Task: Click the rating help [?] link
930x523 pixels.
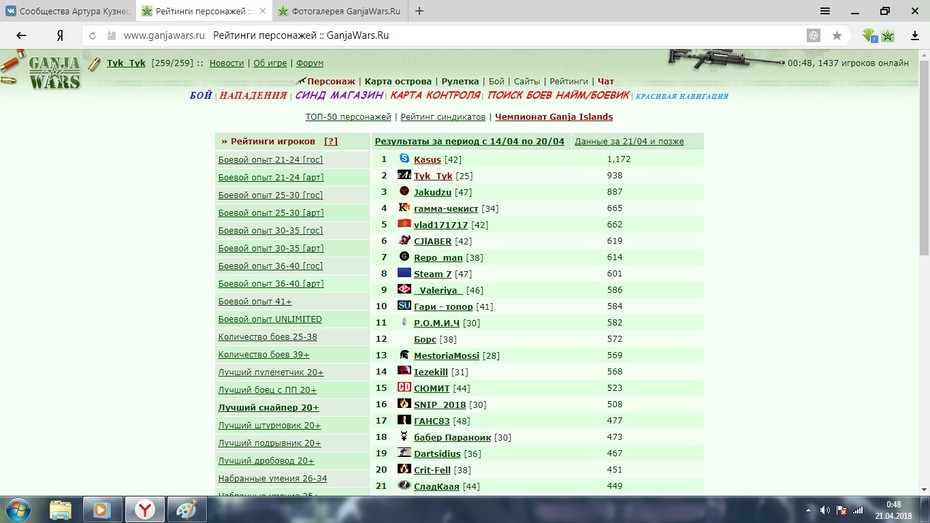Action: (330, 141)
